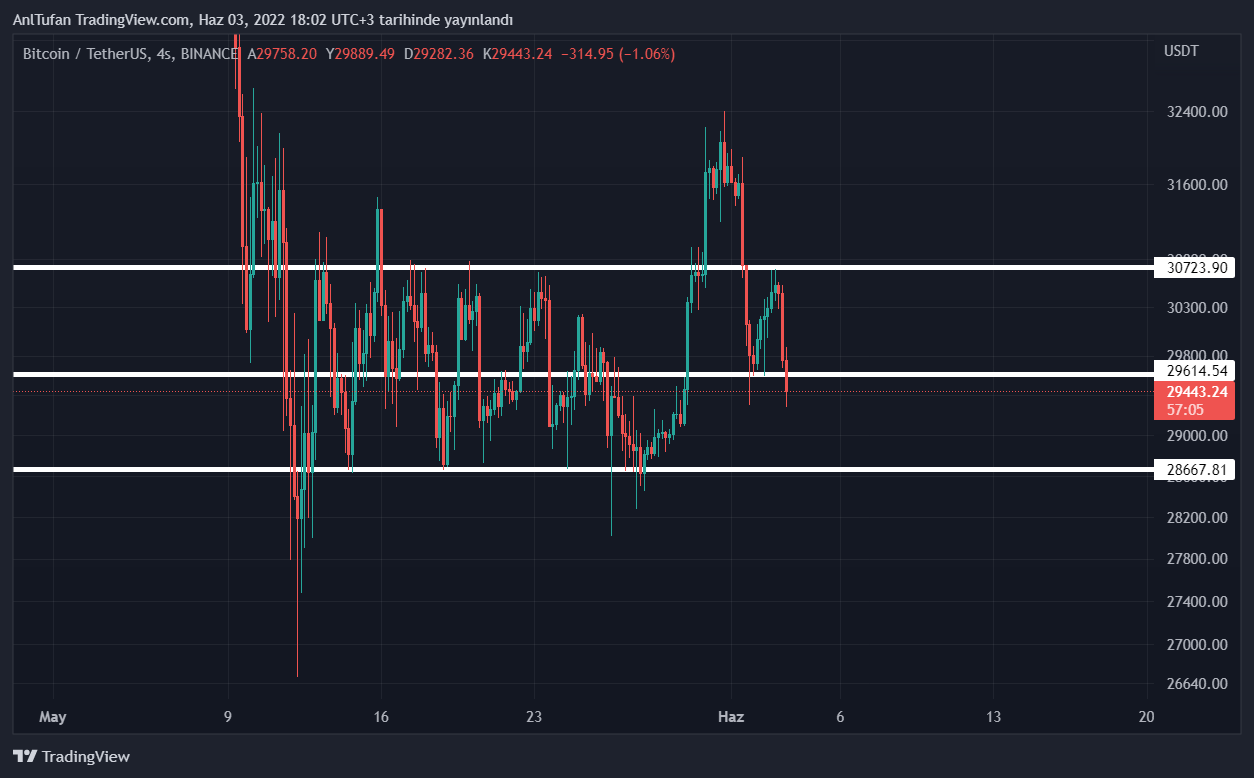Click the TradingView logo icon

[25, 757]
